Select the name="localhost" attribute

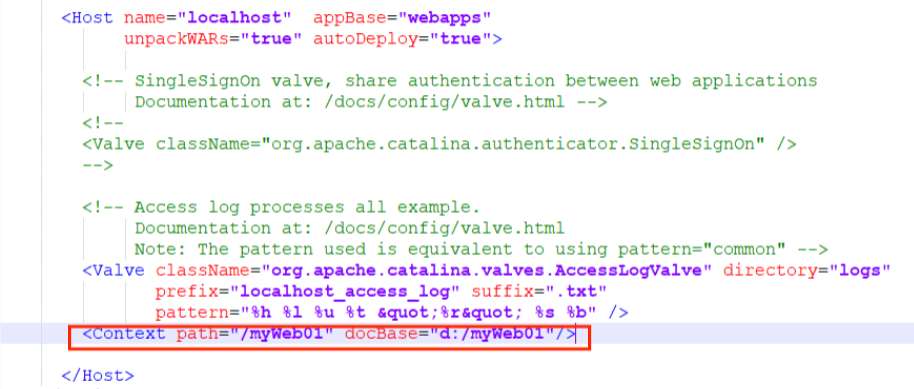[x=208, y=17]
